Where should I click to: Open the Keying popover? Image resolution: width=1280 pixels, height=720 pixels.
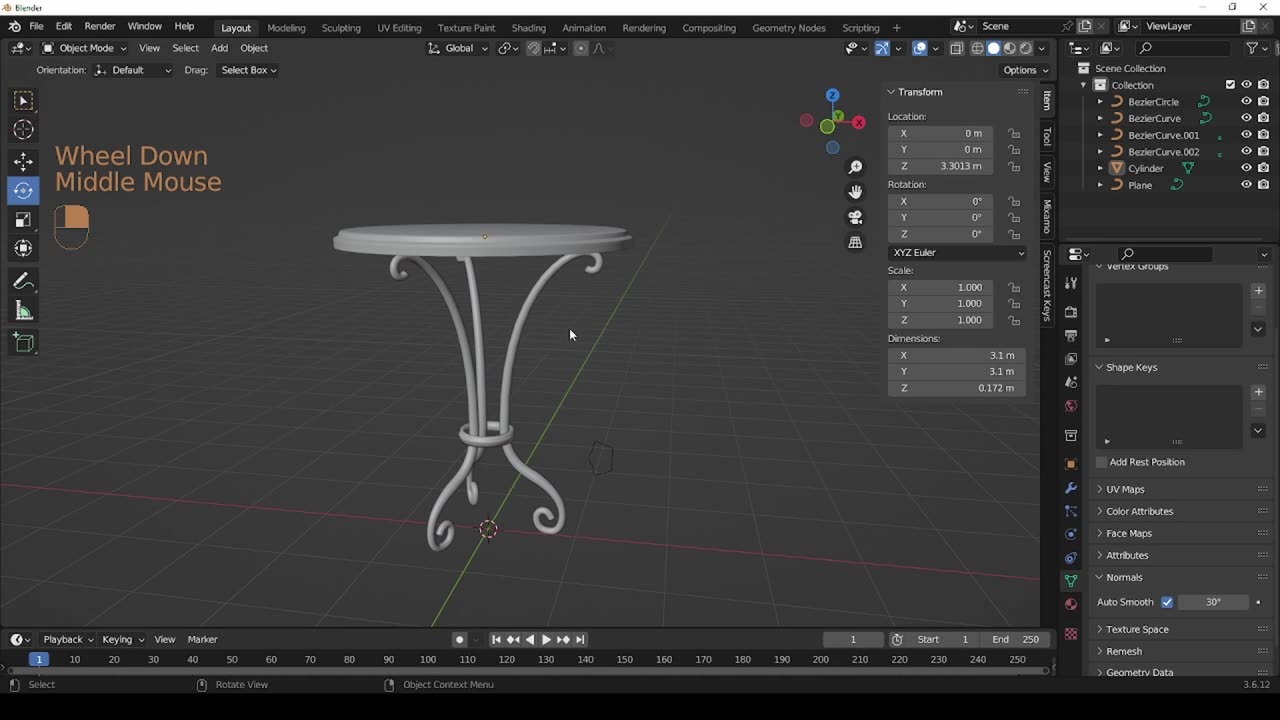click(x=122, y=640)
